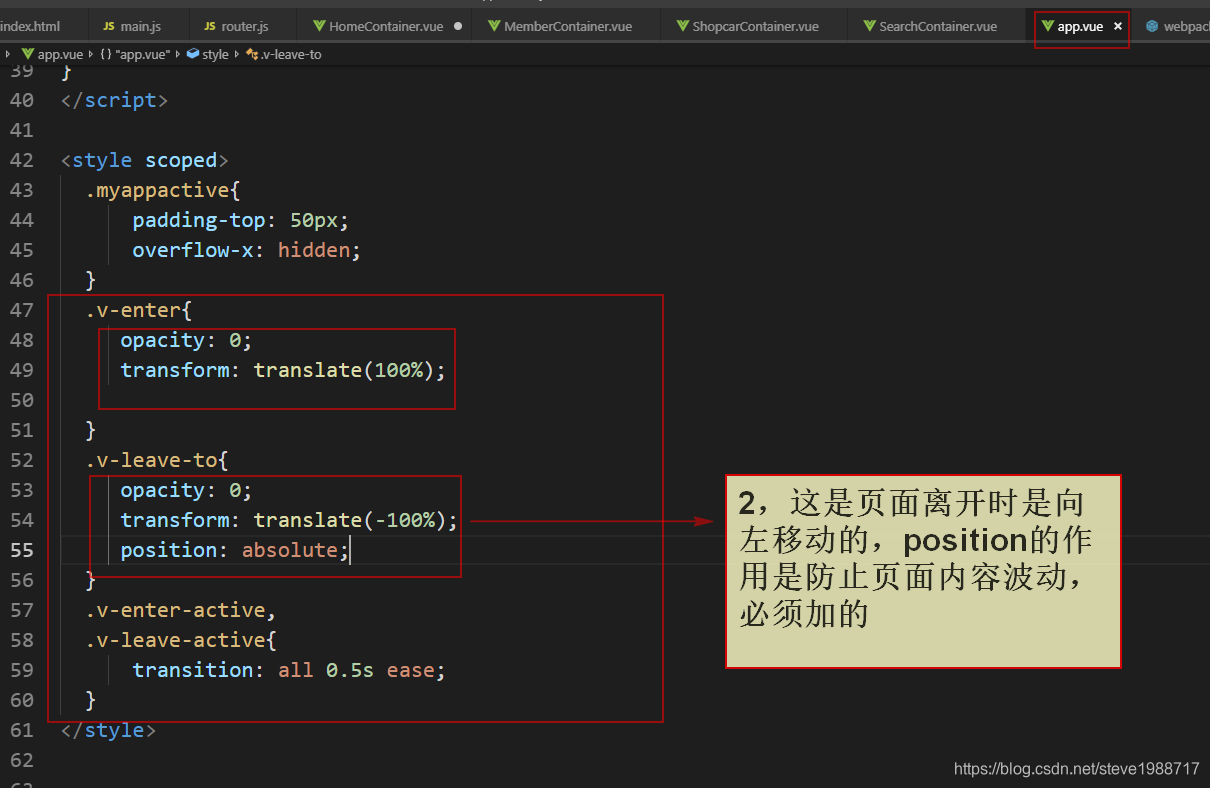
Task: Click the <style scoped> opening tag
Action: 144,160
